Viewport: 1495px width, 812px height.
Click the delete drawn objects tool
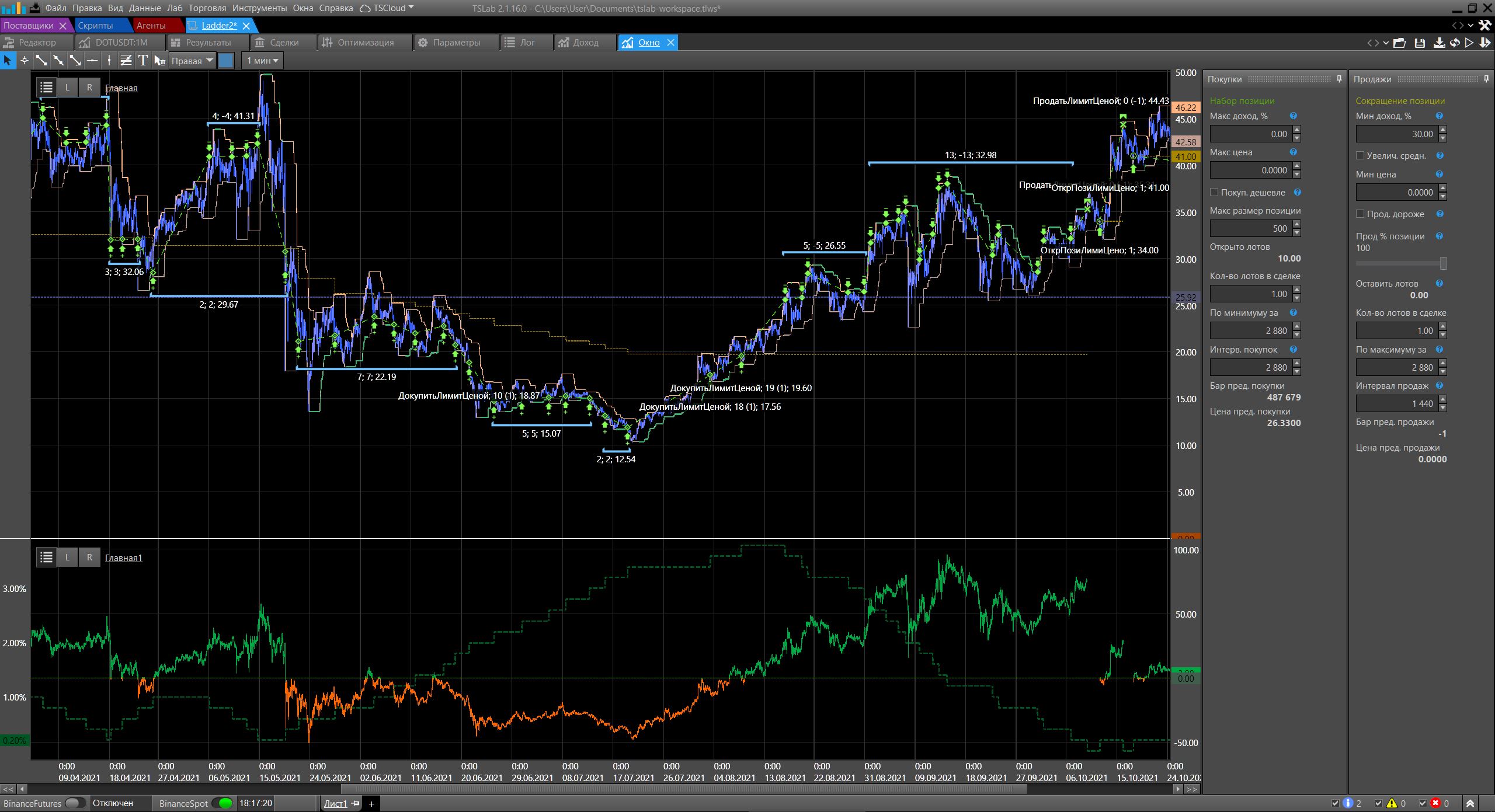tap(159, 60)
